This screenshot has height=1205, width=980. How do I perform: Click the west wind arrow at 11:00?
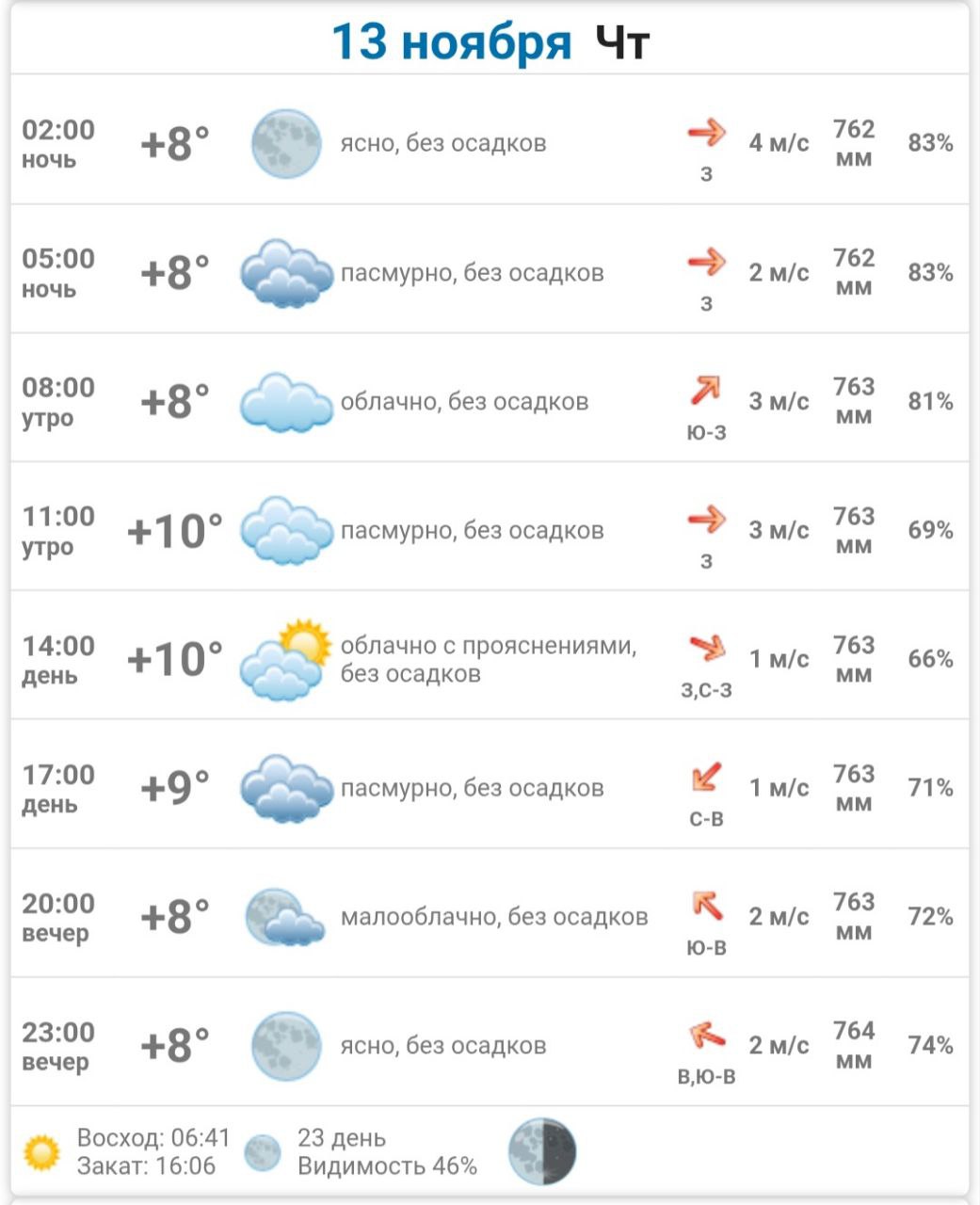707,519
